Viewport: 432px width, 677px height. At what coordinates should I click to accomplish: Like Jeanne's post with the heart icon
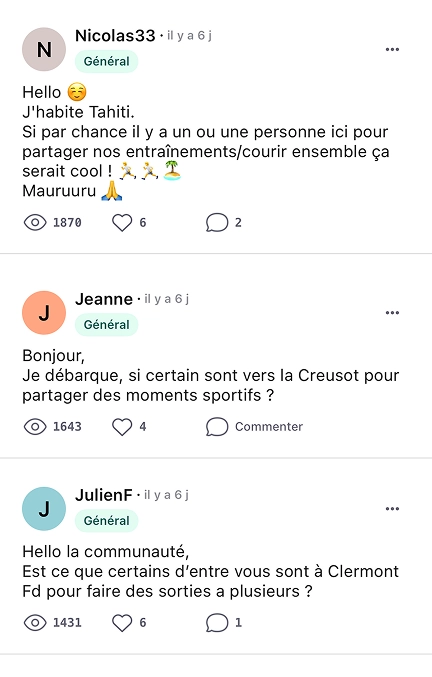click(122, 427)
